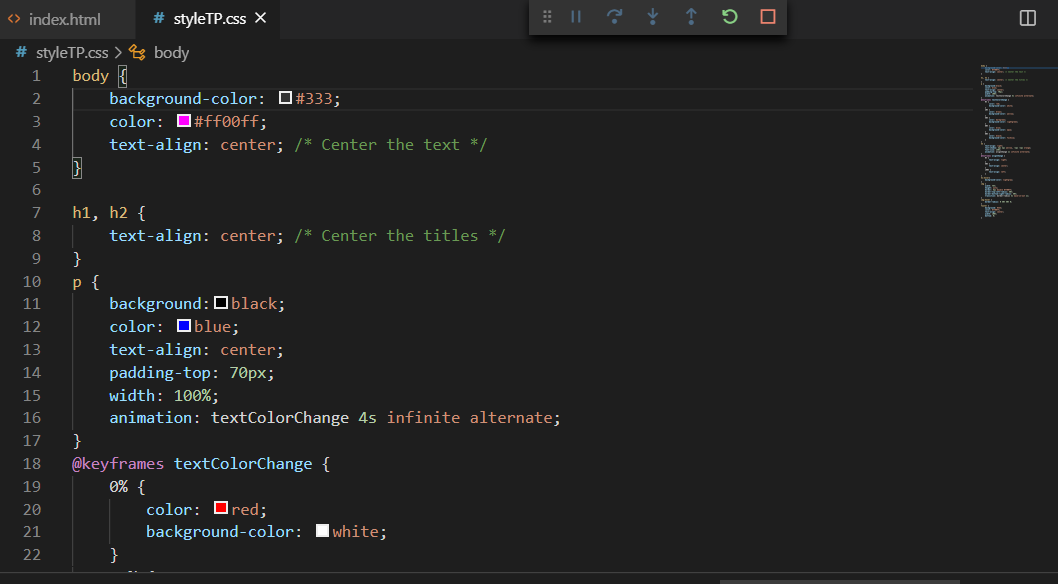Click line number 1 in gutter

tap(36, 76)
